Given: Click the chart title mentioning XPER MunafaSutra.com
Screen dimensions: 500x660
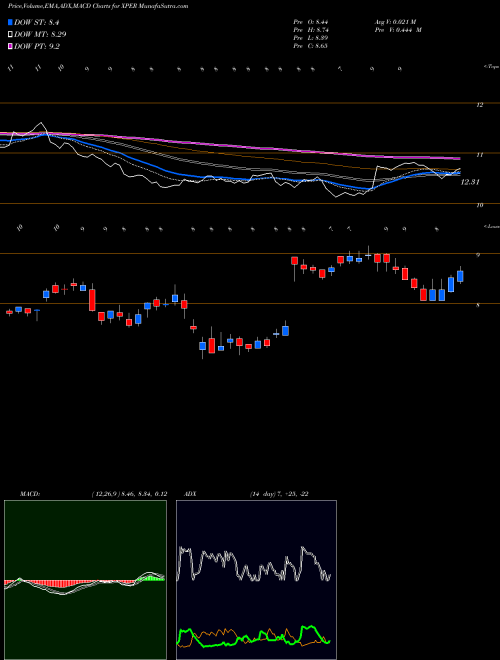Looking at the screenshot, I should 98,6.
